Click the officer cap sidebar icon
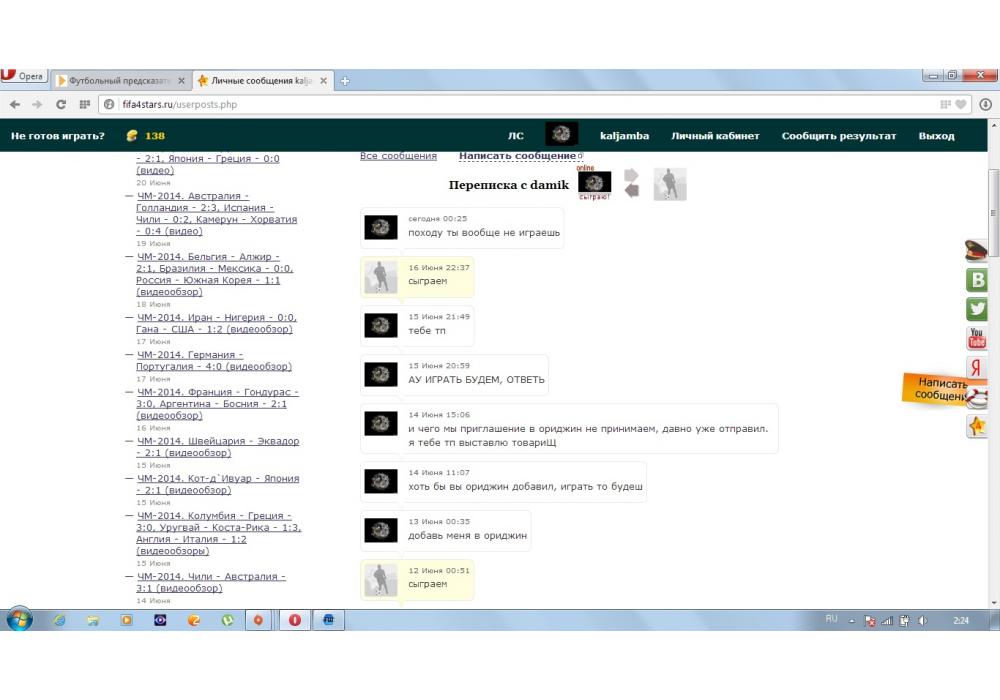 point(976,251)
